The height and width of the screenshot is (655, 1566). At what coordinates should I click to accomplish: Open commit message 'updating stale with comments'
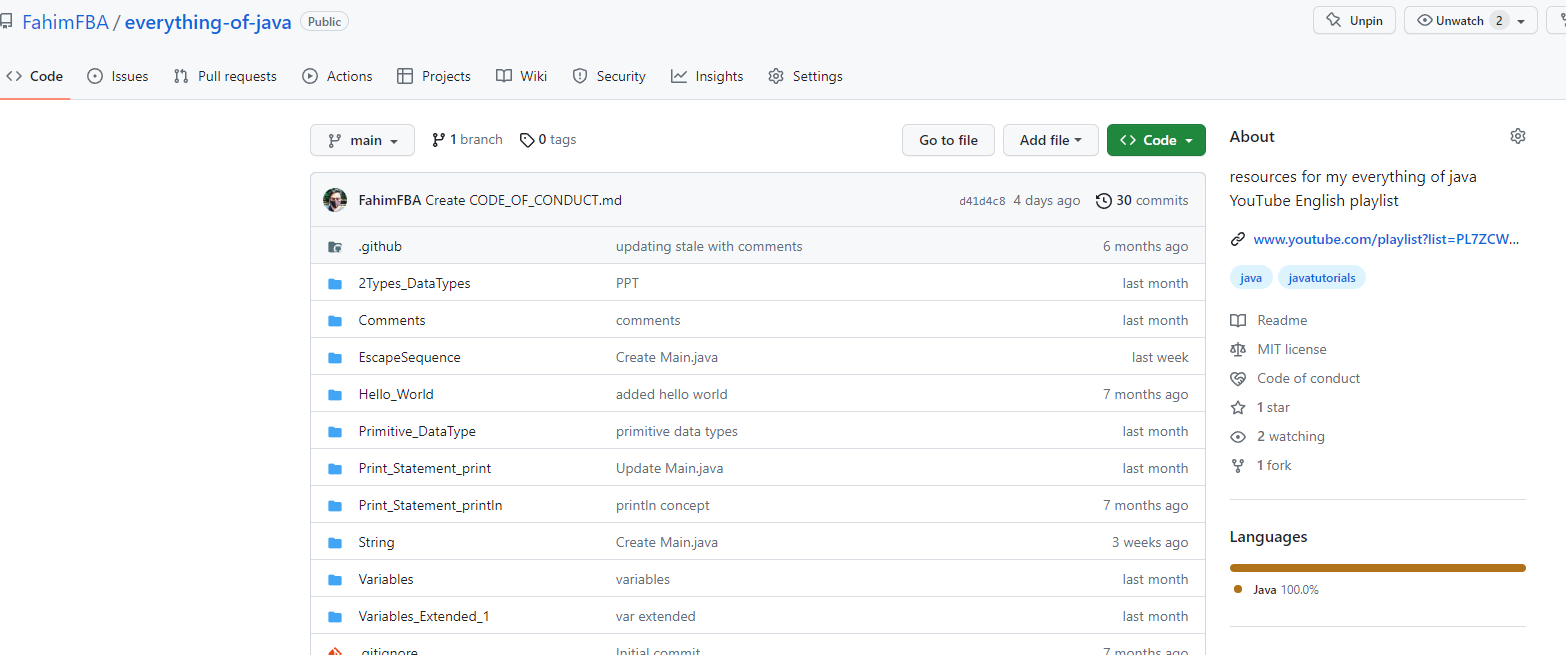coord(709,246)
